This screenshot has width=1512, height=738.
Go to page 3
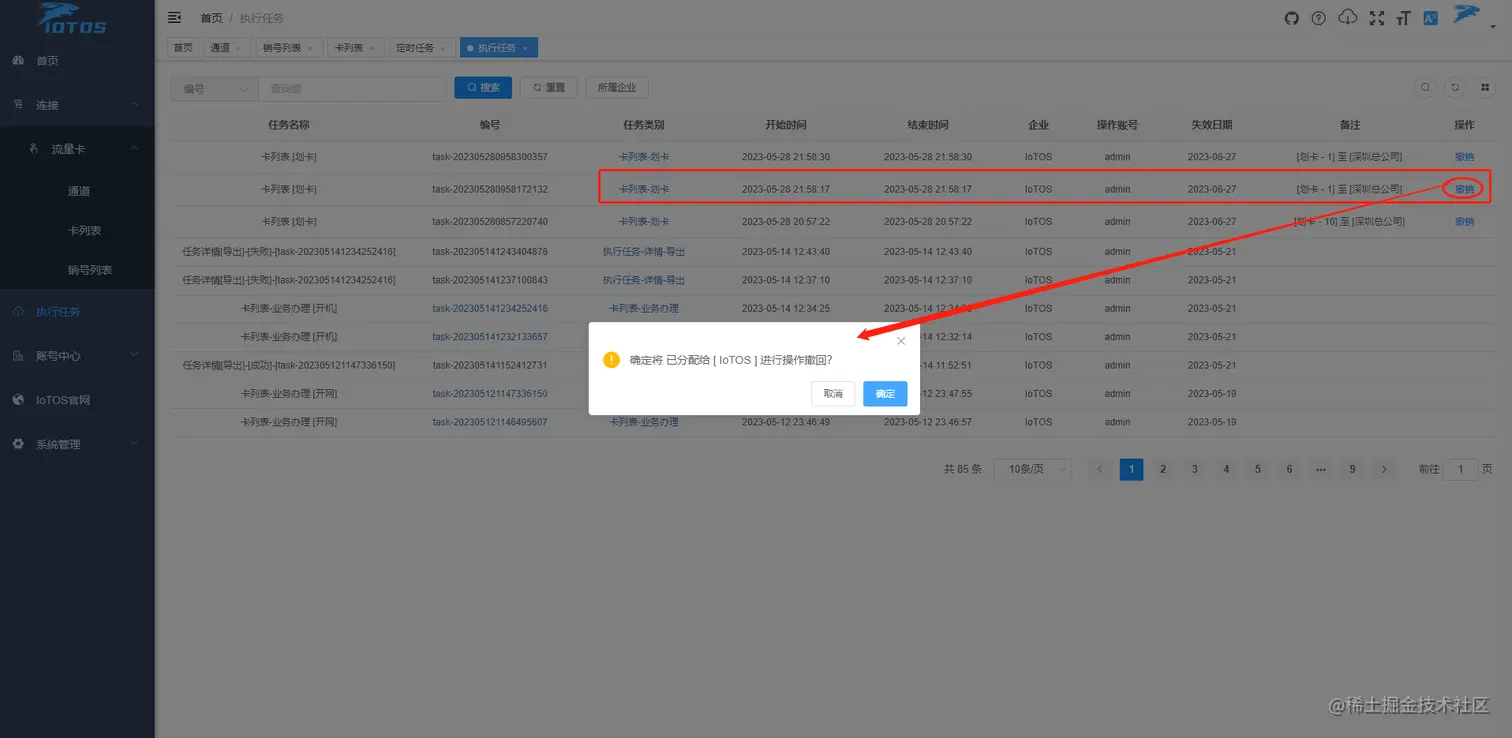point(1195,469)
